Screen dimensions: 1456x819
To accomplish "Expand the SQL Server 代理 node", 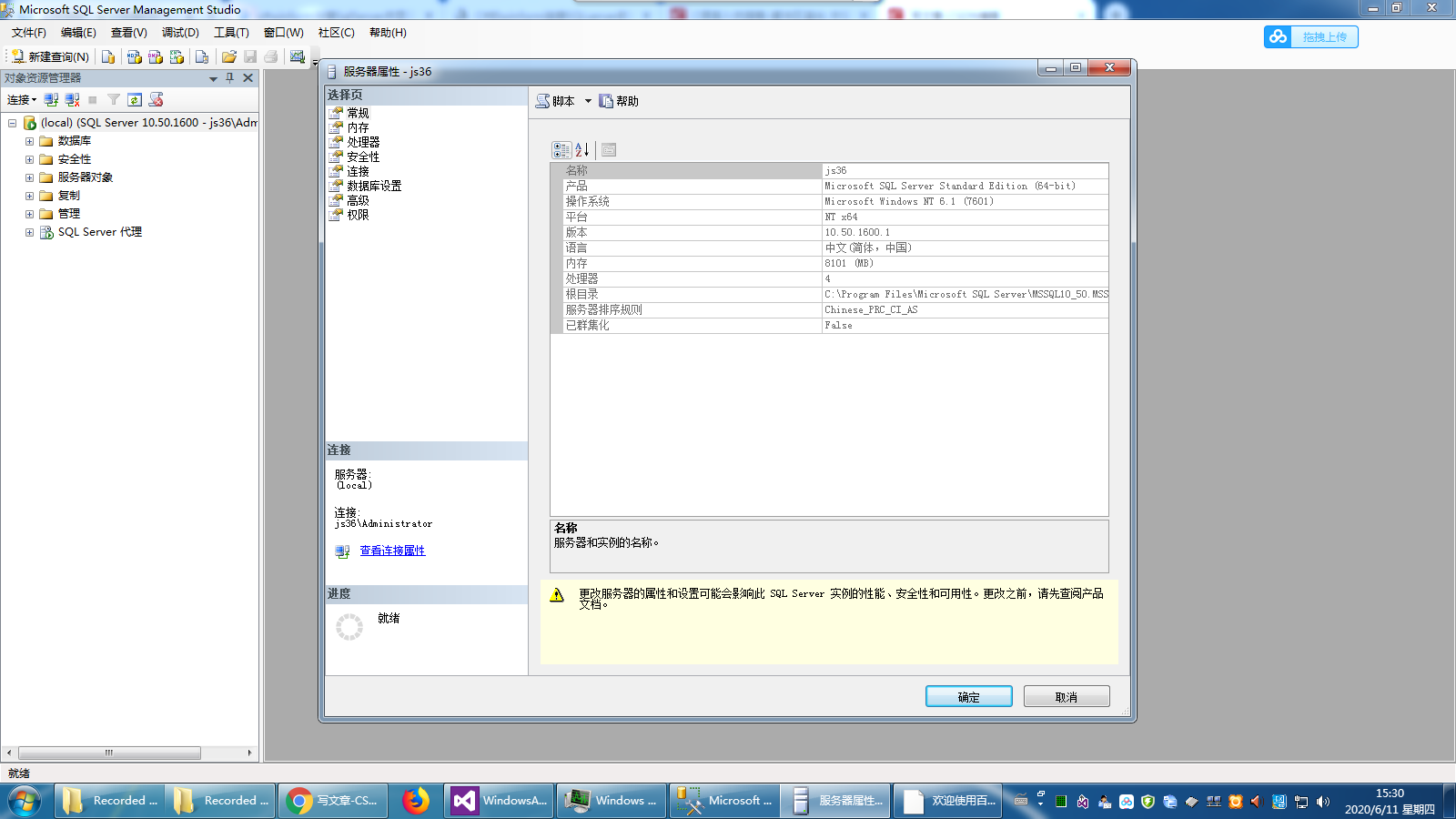I will [29, 232].
